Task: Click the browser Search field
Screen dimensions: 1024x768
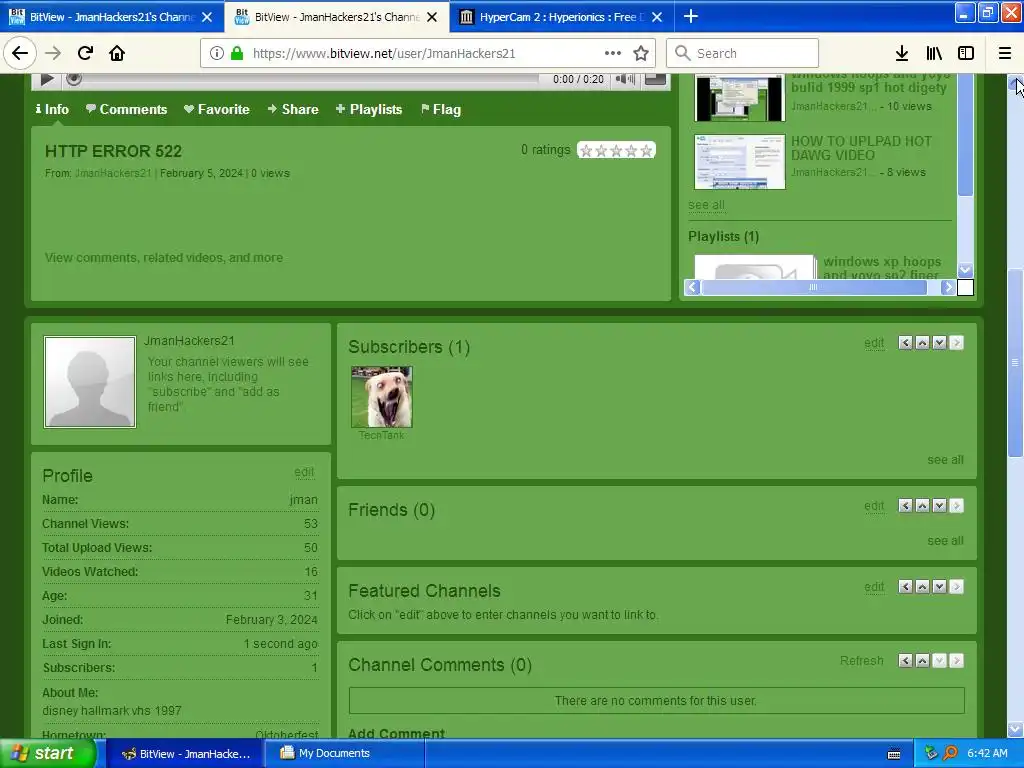Action: [743, 53]
